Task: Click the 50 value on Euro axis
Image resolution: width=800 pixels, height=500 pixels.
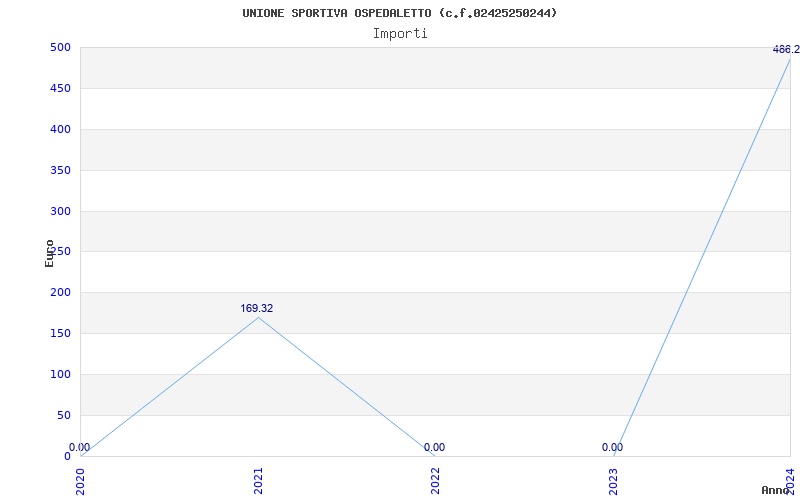Action: 63,415
